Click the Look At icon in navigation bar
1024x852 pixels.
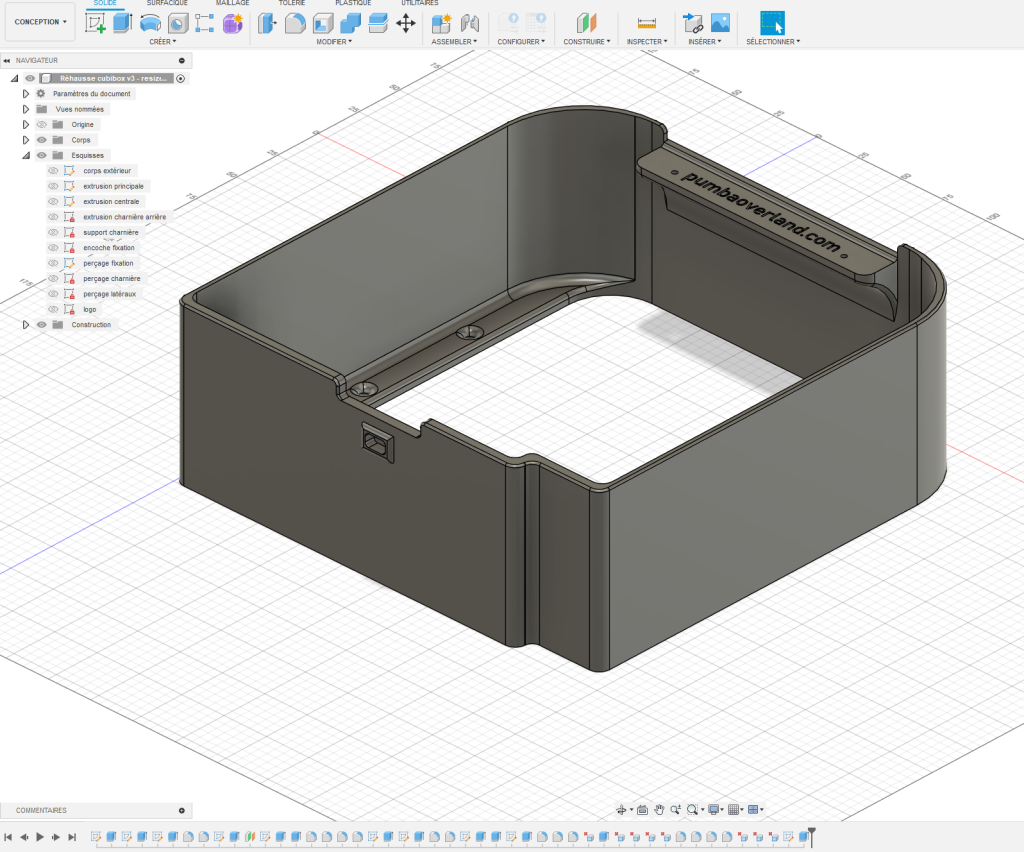[x=643, y=810]
